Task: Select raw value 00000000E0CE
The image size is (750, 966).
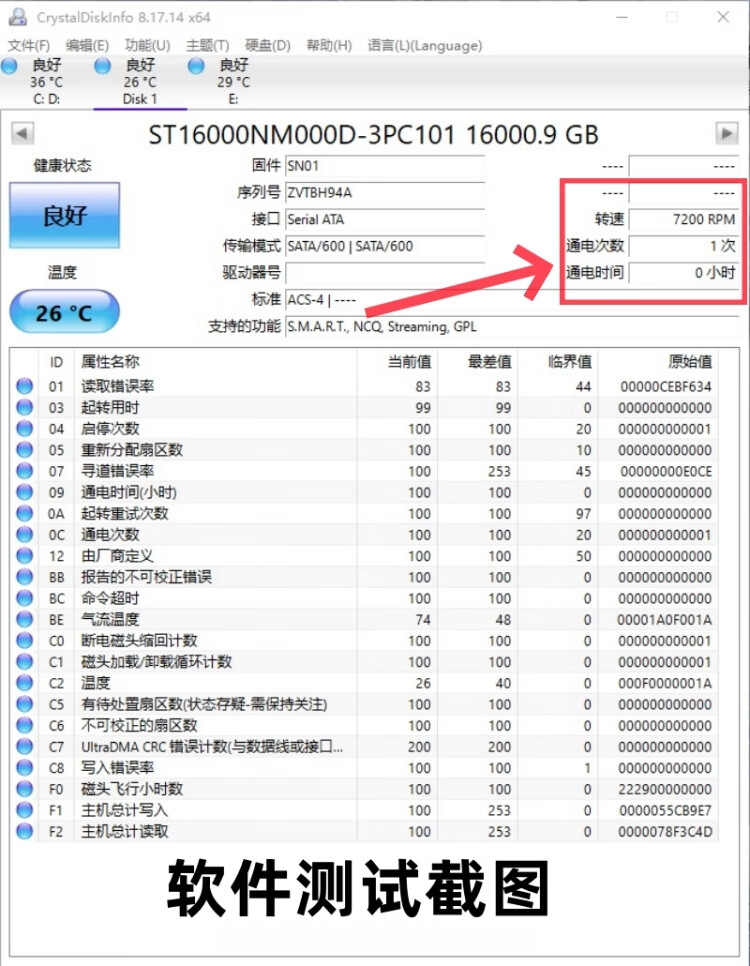Action: click(666, 471)
